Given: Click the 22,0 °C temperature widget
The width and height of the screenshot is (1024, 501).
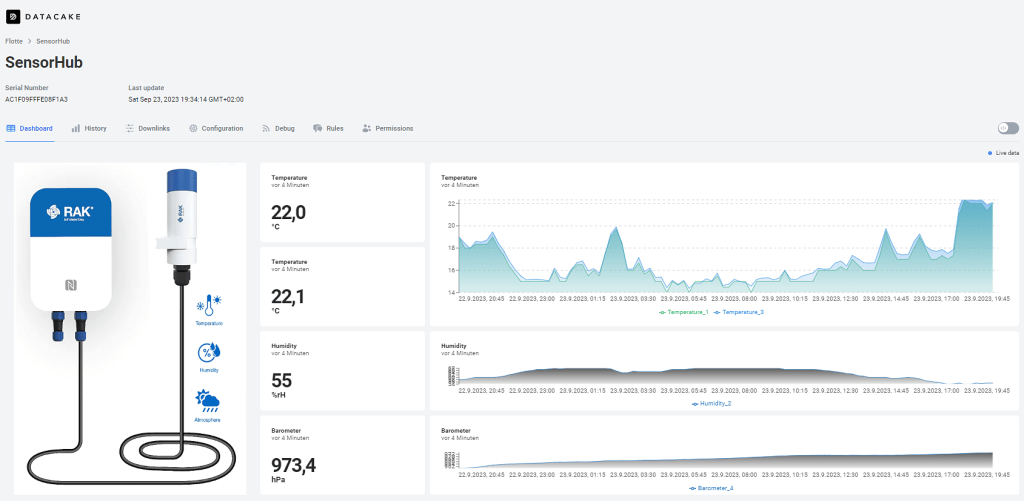Looking at the screenshot, I should click(x=342, y=203).
